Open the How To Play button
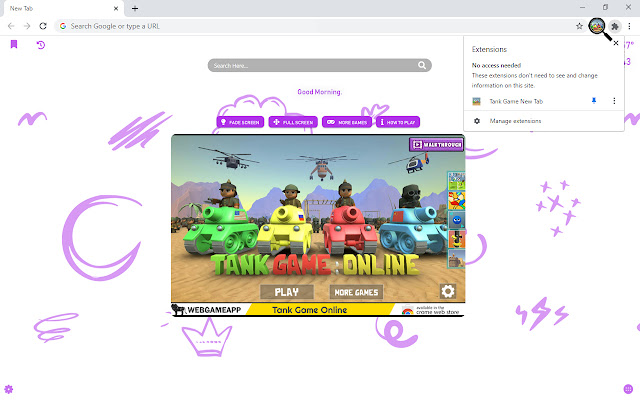 pos(398,122)
